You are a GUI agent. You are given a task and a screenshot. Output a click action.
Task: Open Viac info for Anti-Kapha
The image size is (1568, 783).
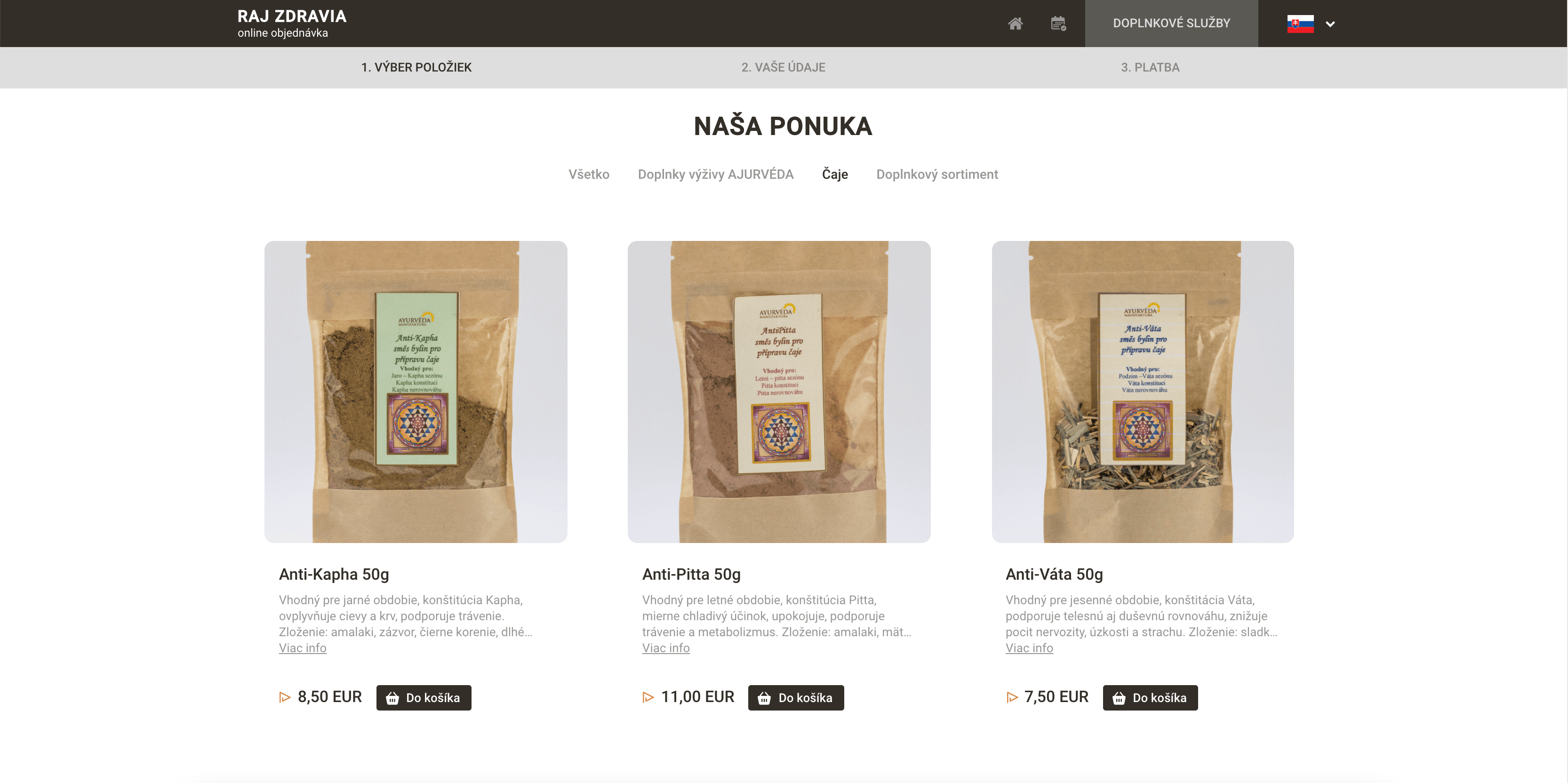[303, 648]
